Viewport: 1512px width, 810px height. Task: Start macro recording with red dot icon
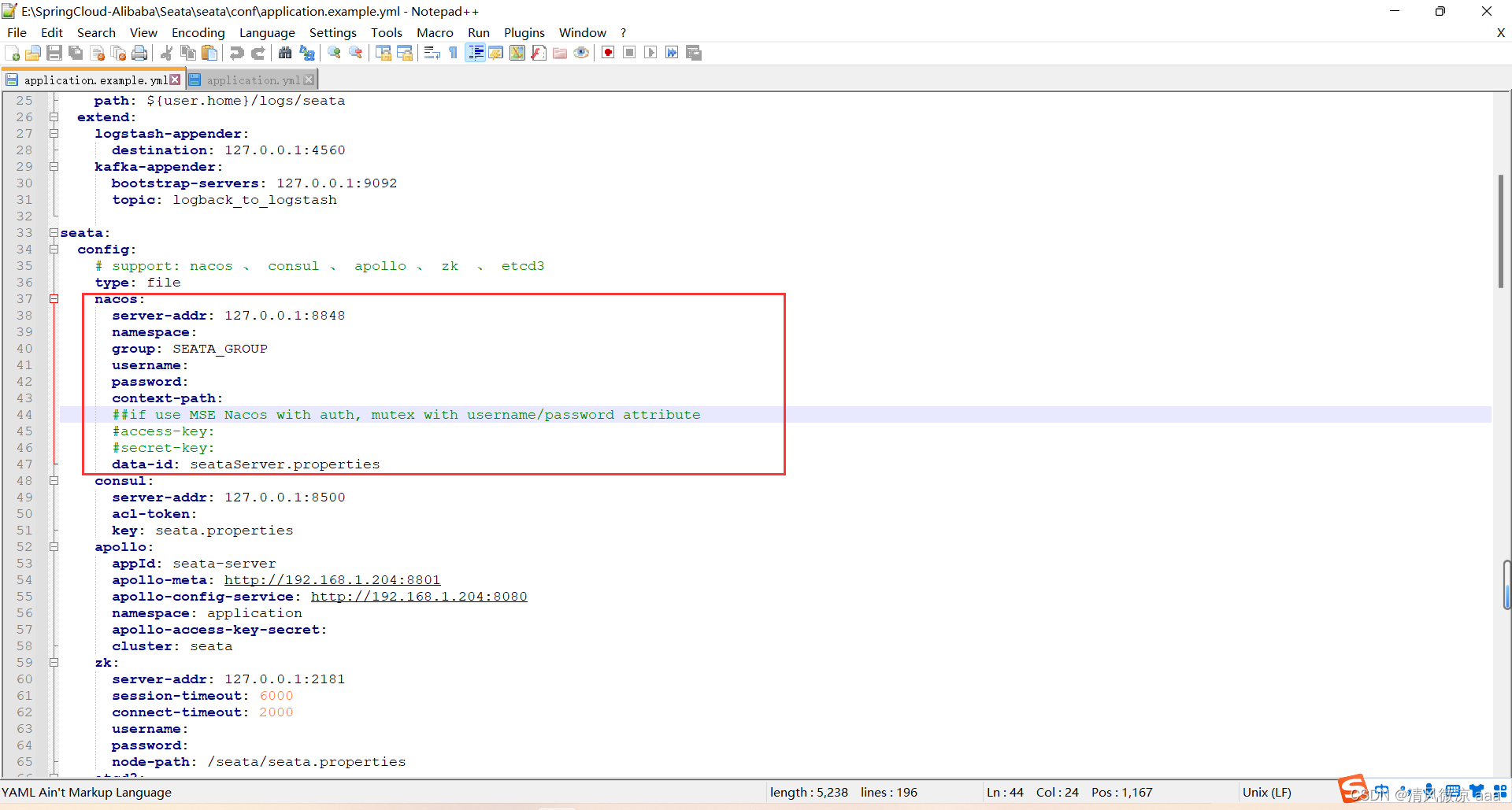click(x=608, y=53)
